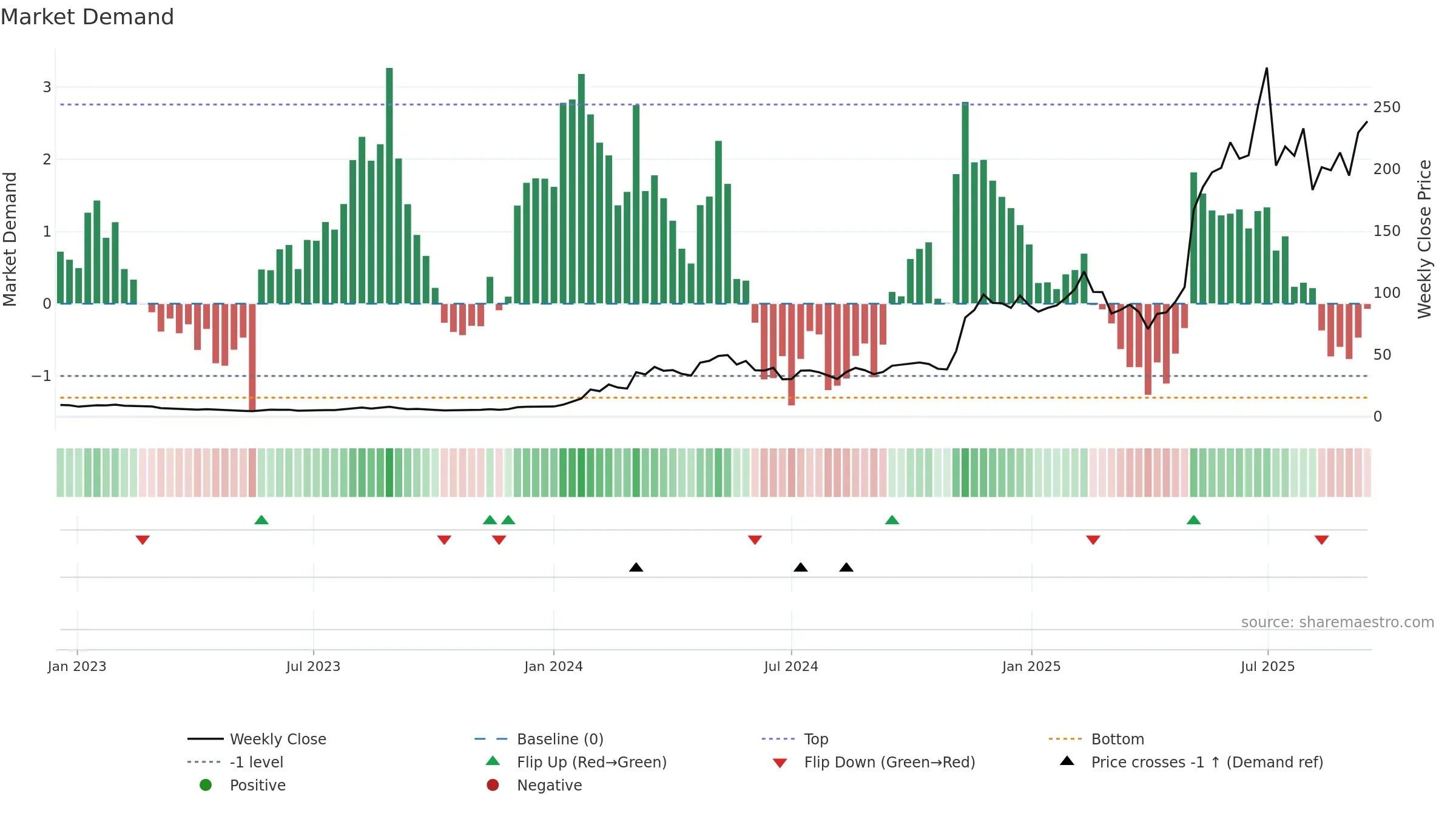Click the Market Demand chart title
Screen dimensions: 1456x819
[87, 17]
